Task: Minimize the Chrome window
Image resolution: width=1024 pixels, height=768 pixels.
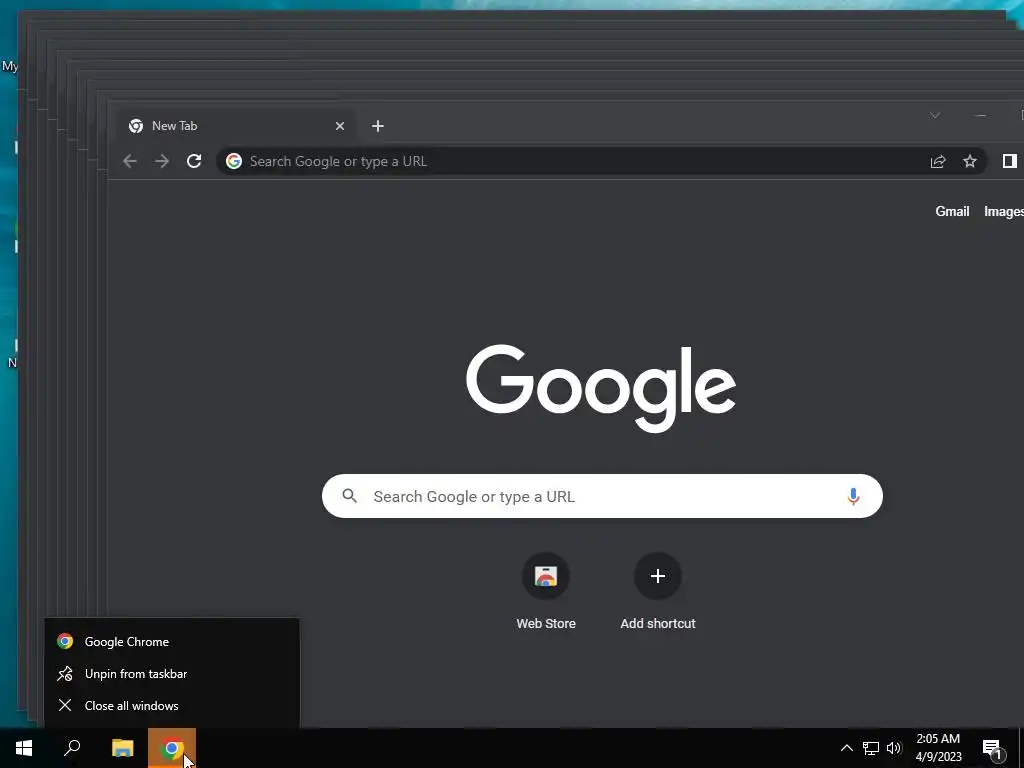Action: click(980, 116)
